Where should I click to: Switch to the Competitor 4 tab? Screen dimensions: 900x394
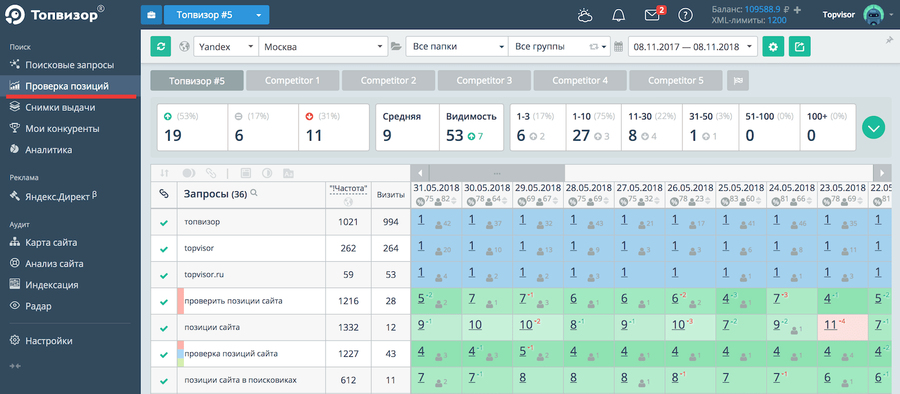tap(580, 80)
